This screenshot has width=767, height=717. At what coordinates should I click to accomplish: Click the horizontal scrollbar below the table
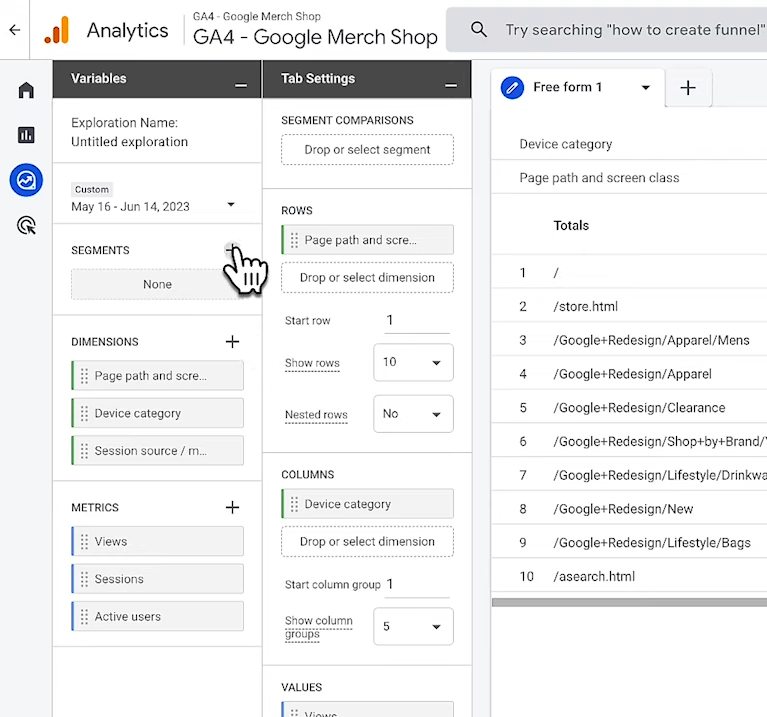[x=629, y=603]
